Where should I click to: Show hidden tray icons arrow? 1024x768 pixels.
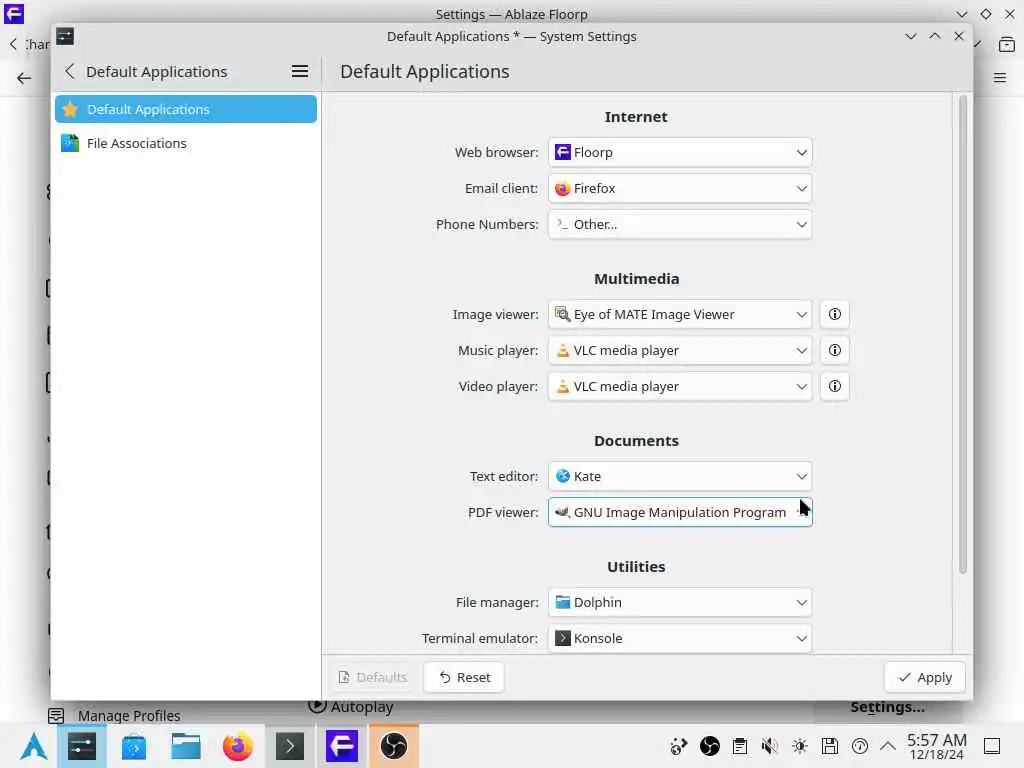(x=888, y=745)
